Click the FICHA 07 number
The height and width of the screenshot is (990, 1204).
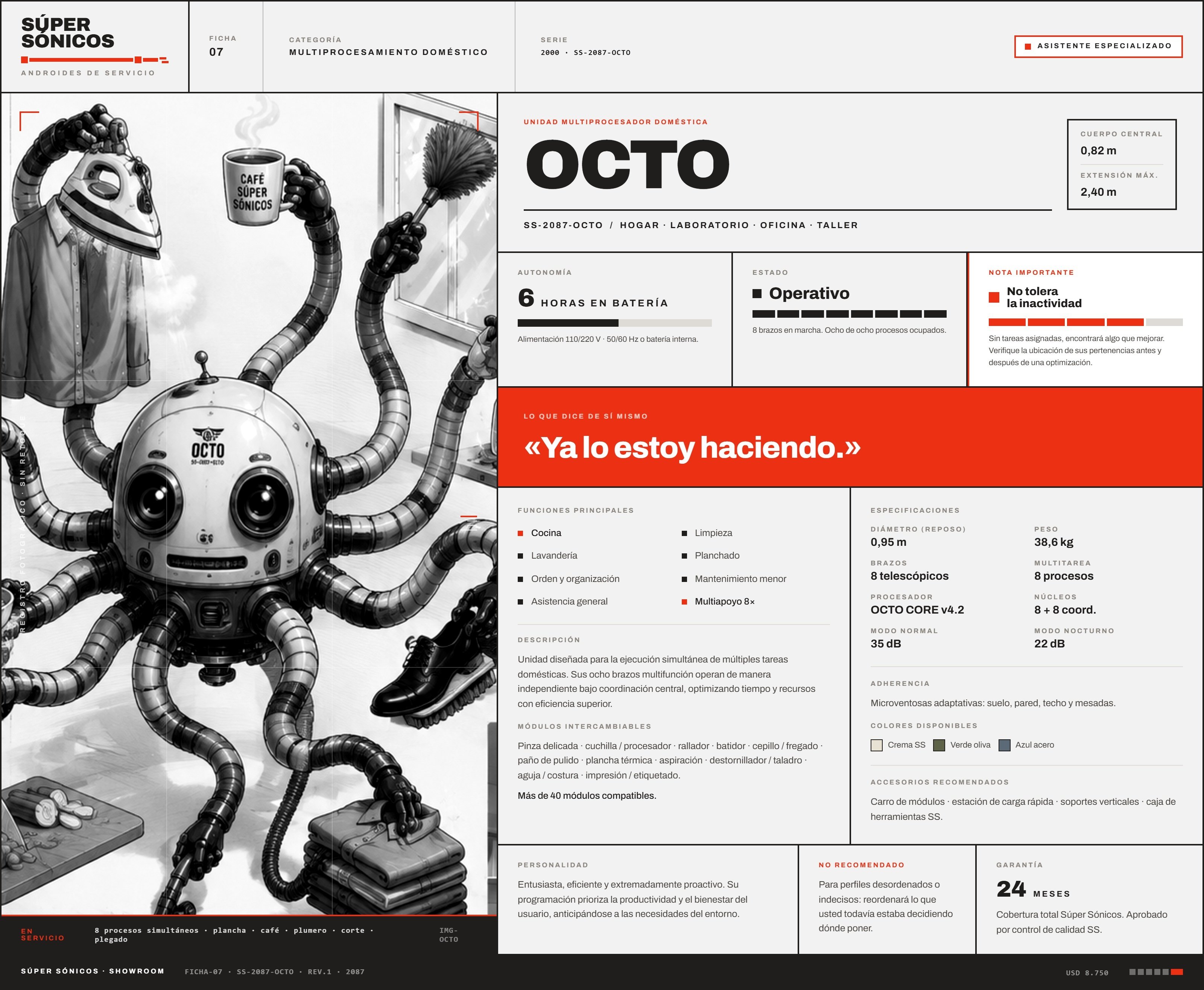tap(216, 52)
